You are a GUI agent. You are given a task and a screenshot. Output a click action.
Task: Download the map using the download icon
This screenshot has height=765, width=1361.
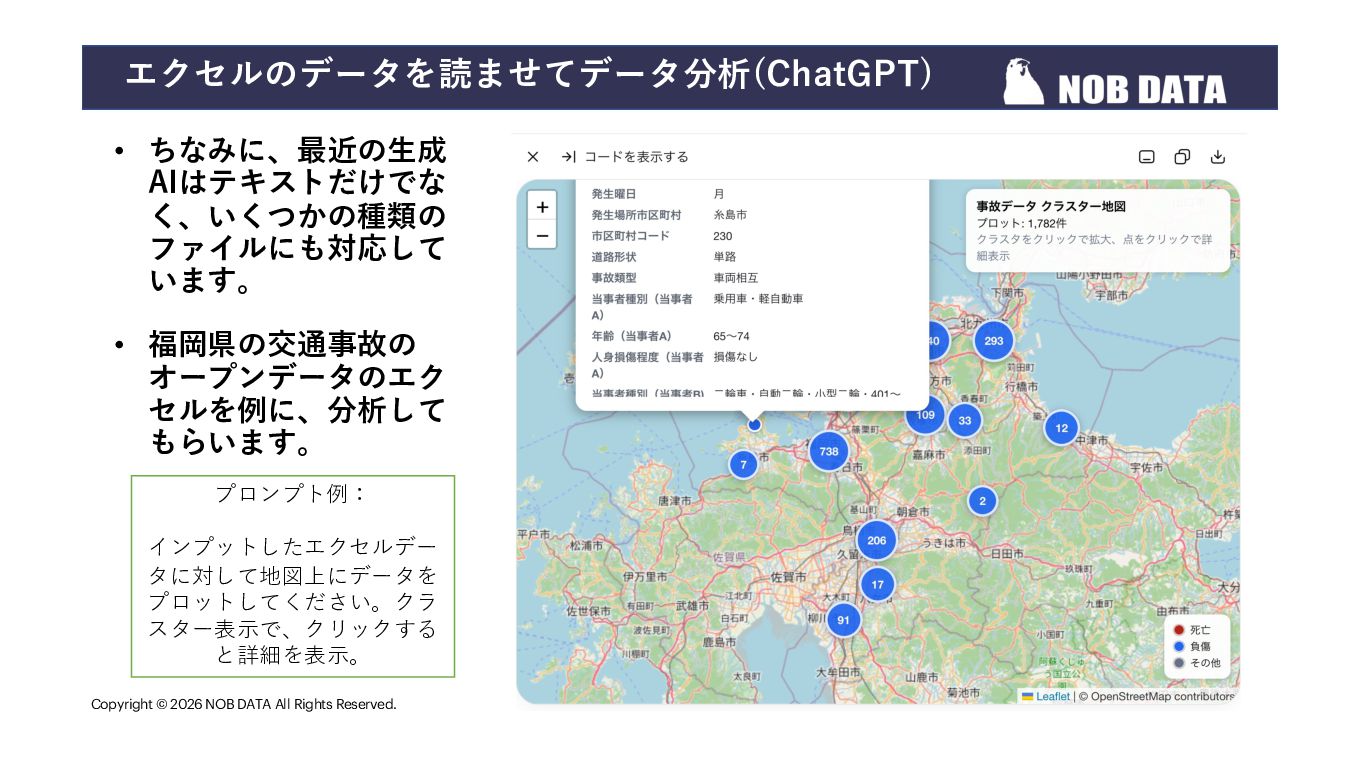[x=1218, y=157]
